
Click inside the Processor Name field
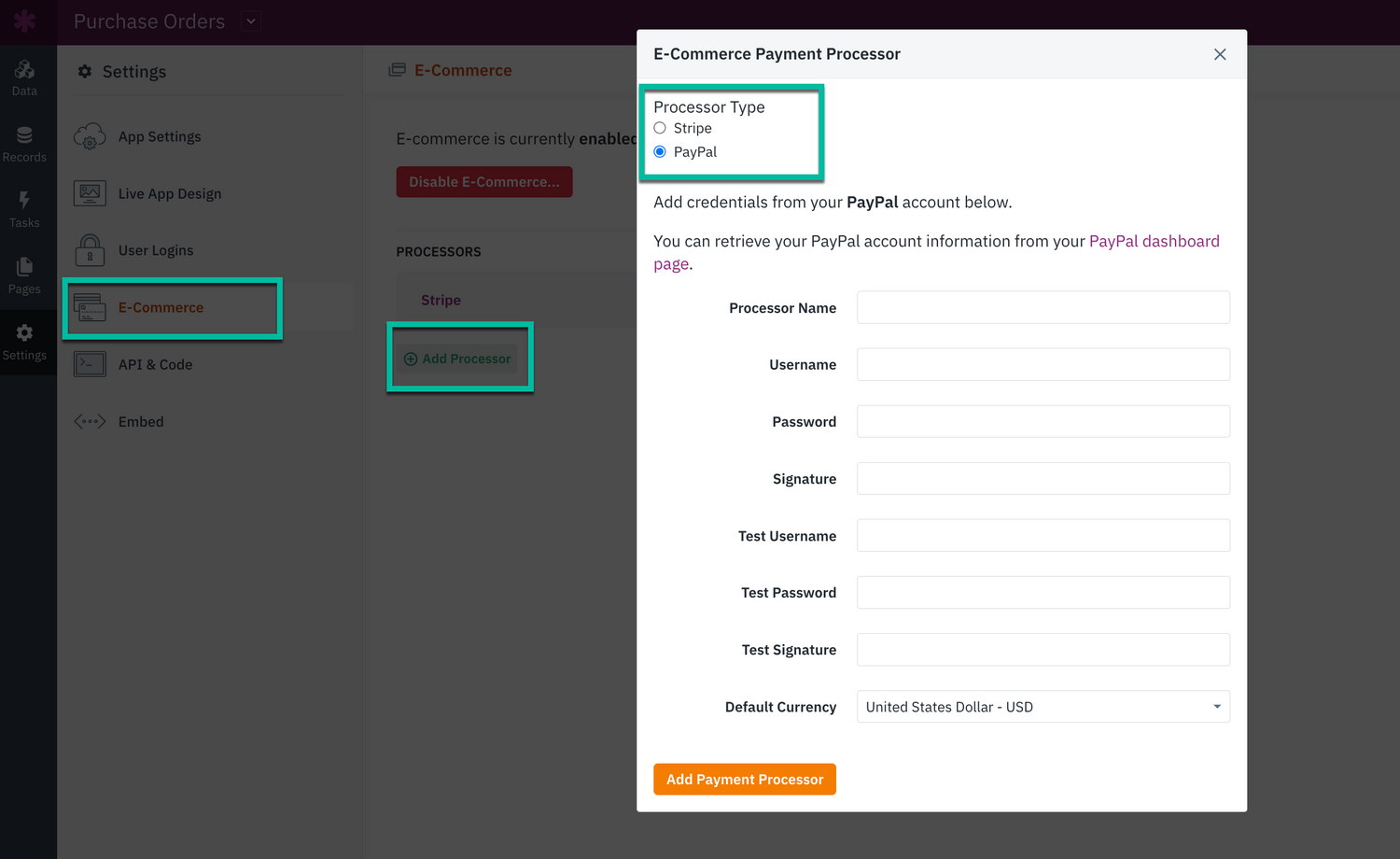tap(1043, 307)
